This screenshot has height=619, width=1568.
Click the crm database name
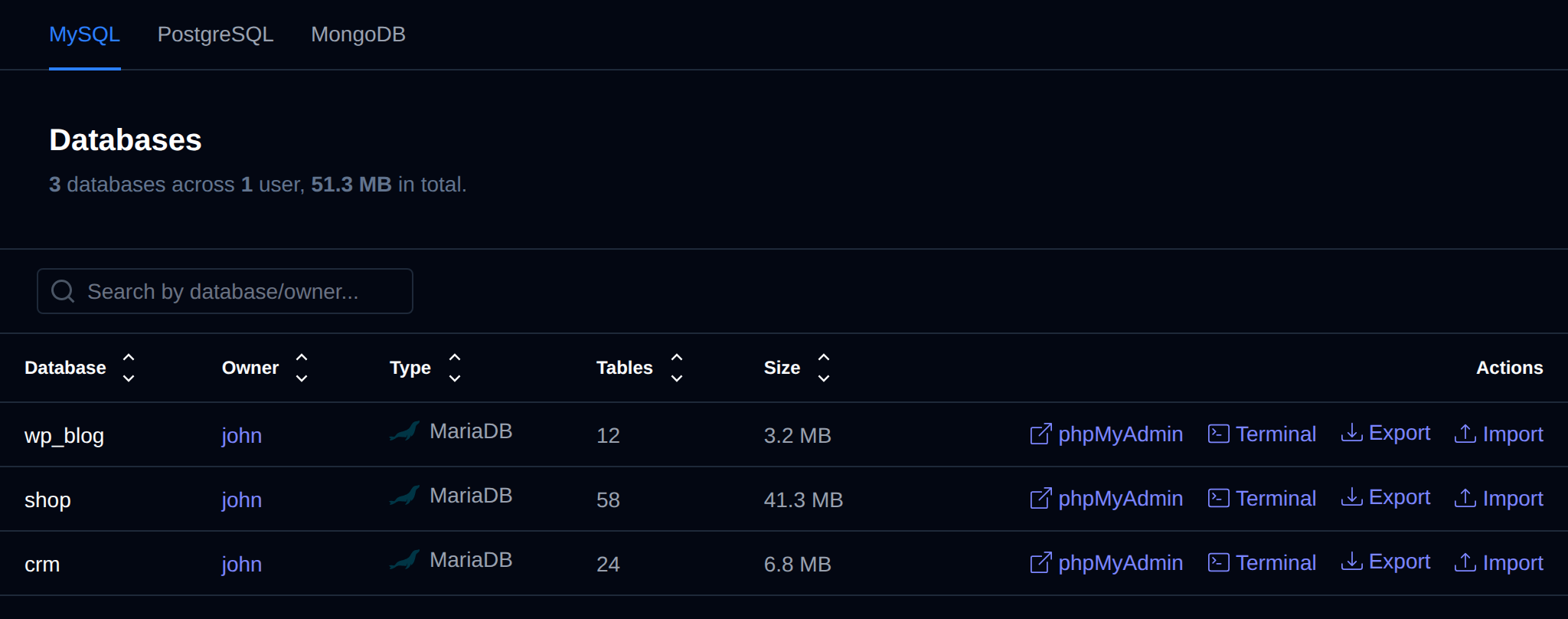pyautogui.click(x=42, y=565)
